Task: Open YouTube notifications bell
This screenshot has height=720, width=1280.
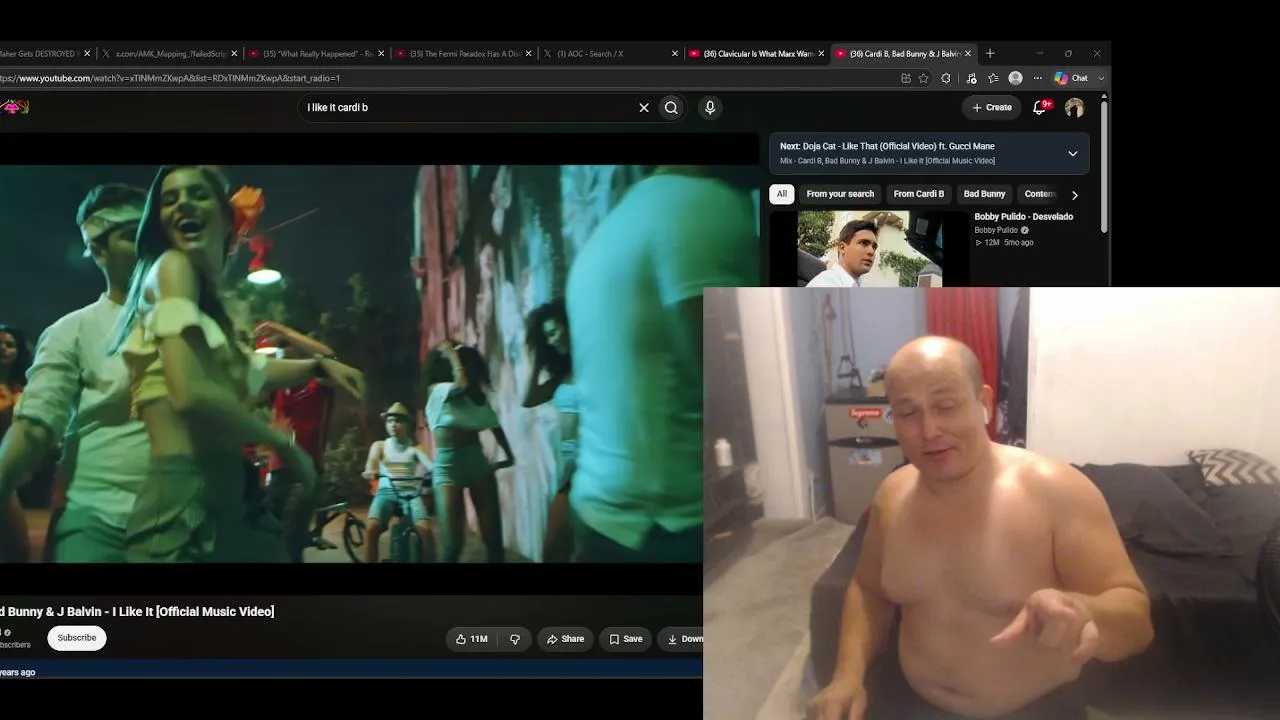Action: tap(1040, 107)
